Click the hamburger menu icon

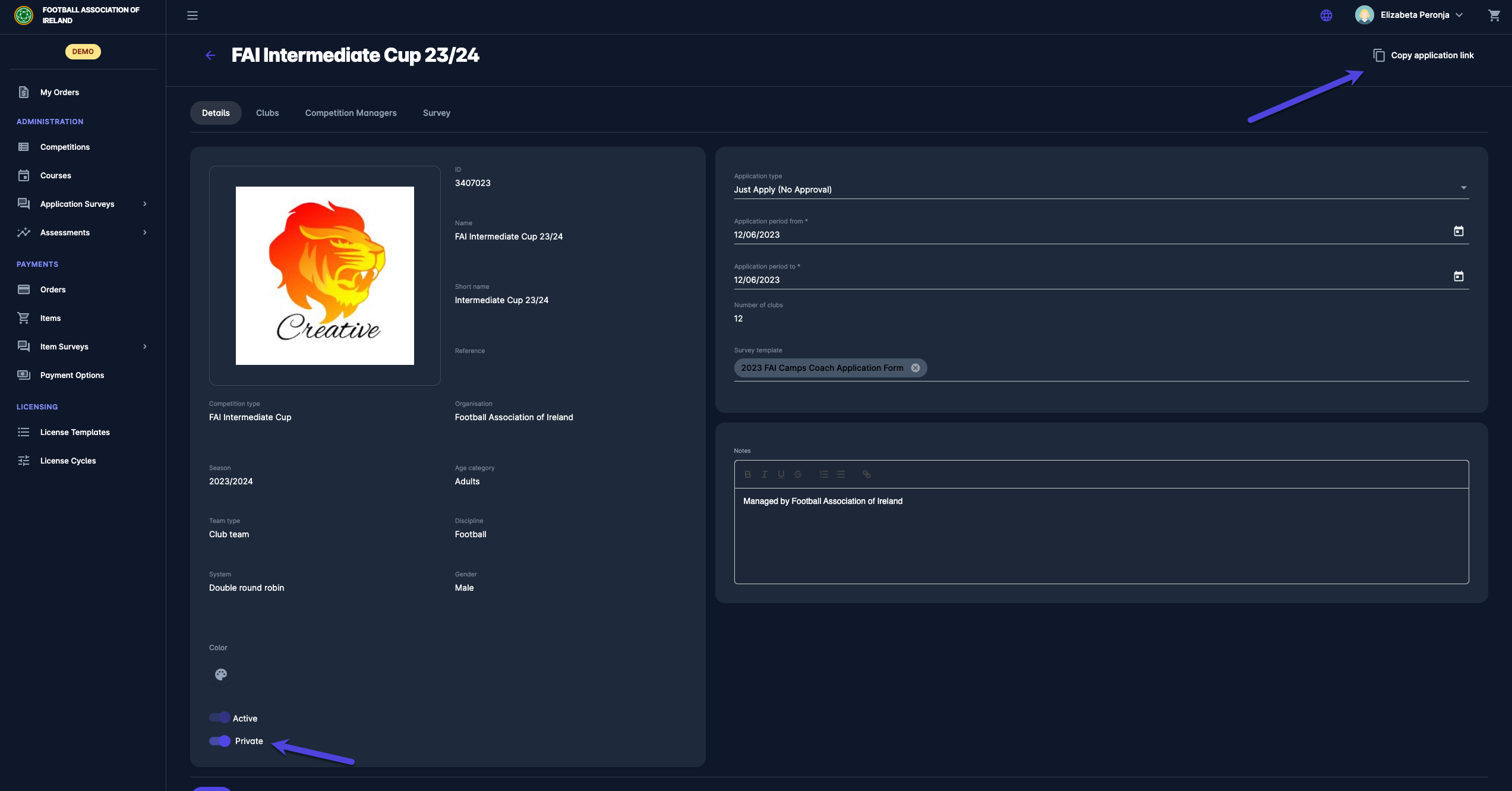(x=192, y=15)
